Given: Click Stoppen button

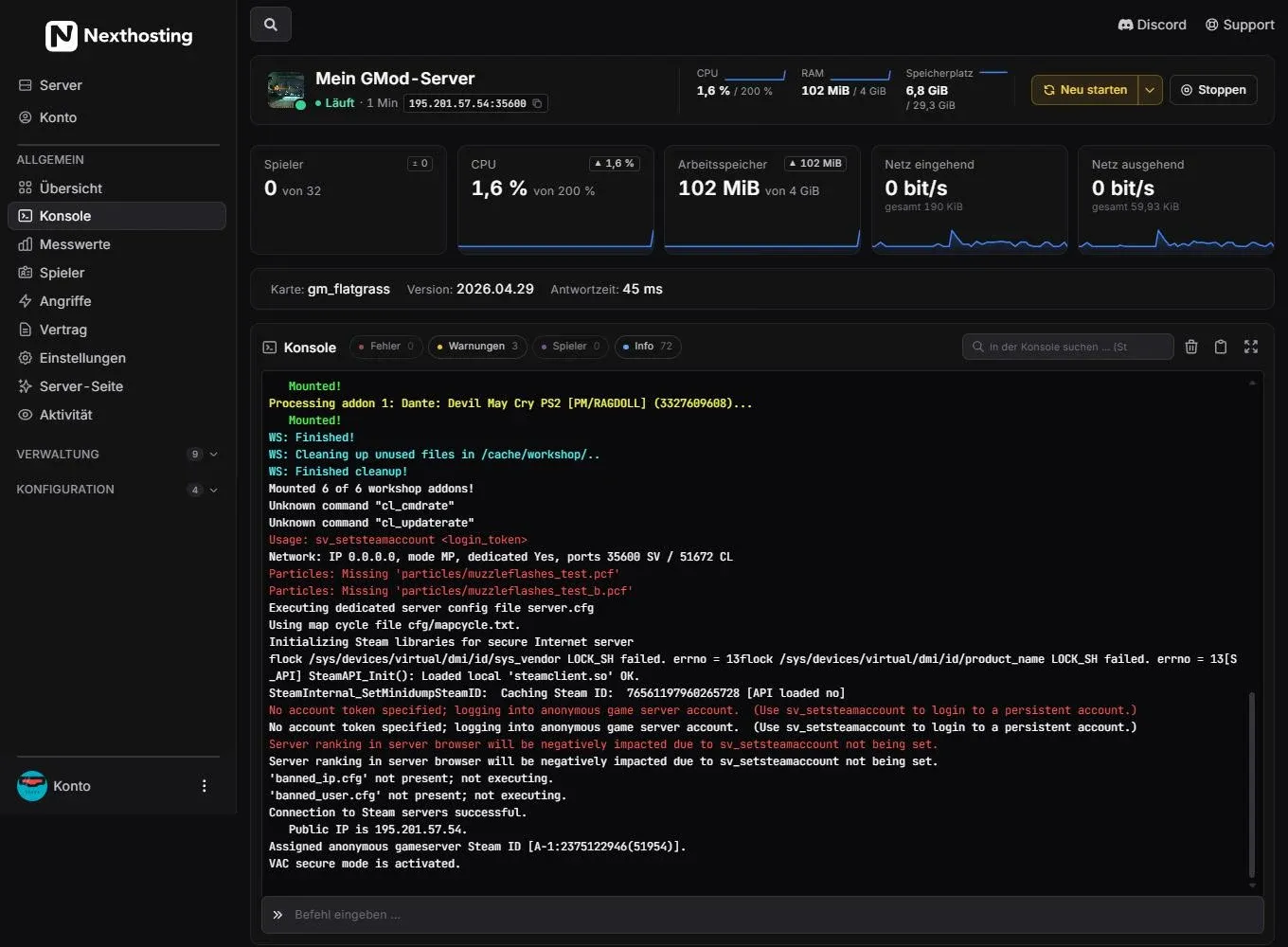Looking at the screenshot, I should coord(1213,90).
